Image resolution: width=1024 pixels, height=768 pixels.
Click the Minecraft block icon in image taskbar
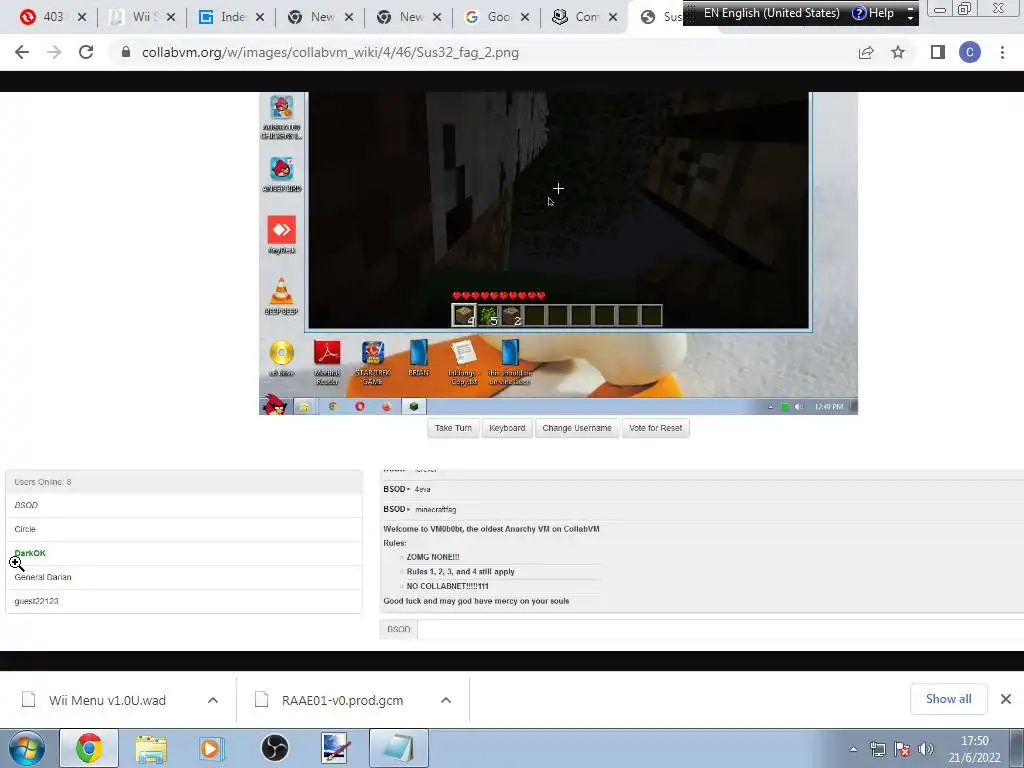pos(413,406)
